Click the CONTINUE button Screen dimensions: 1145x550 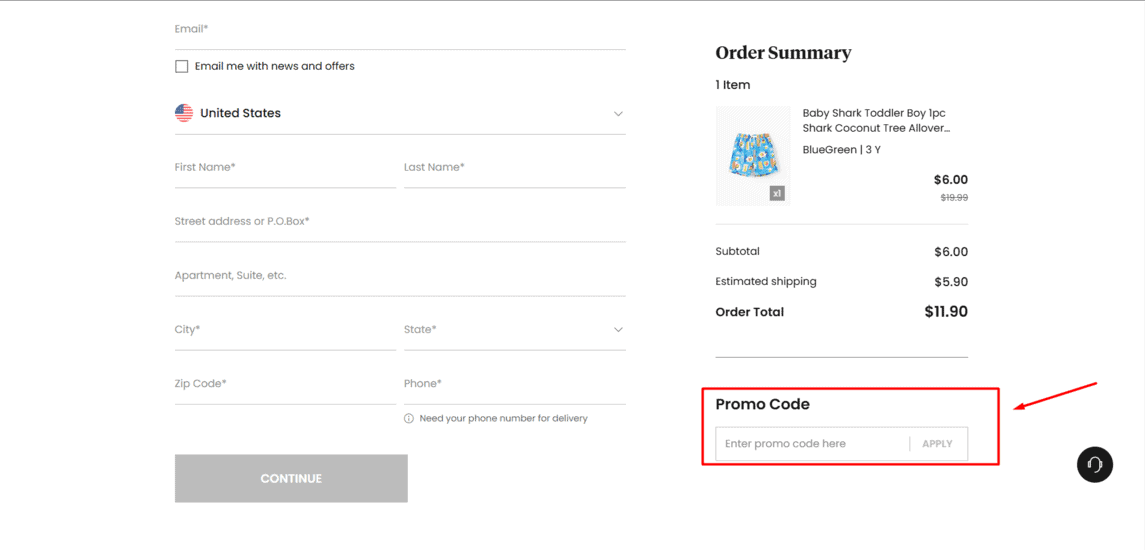click(291, 478)
